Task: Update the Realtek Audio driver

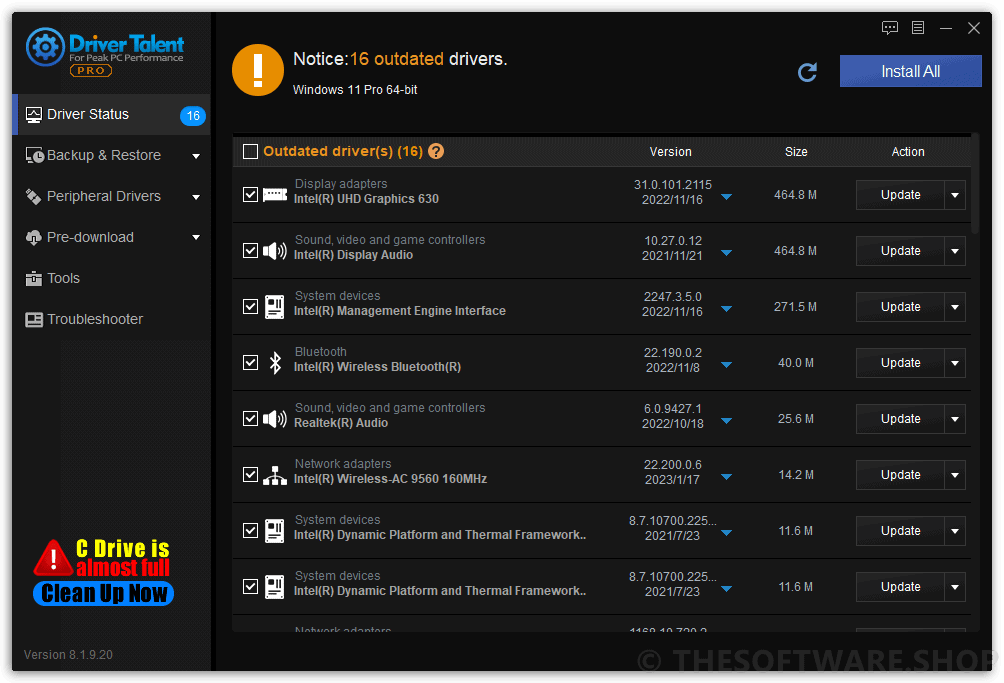Action: click(x=900, y=419)
